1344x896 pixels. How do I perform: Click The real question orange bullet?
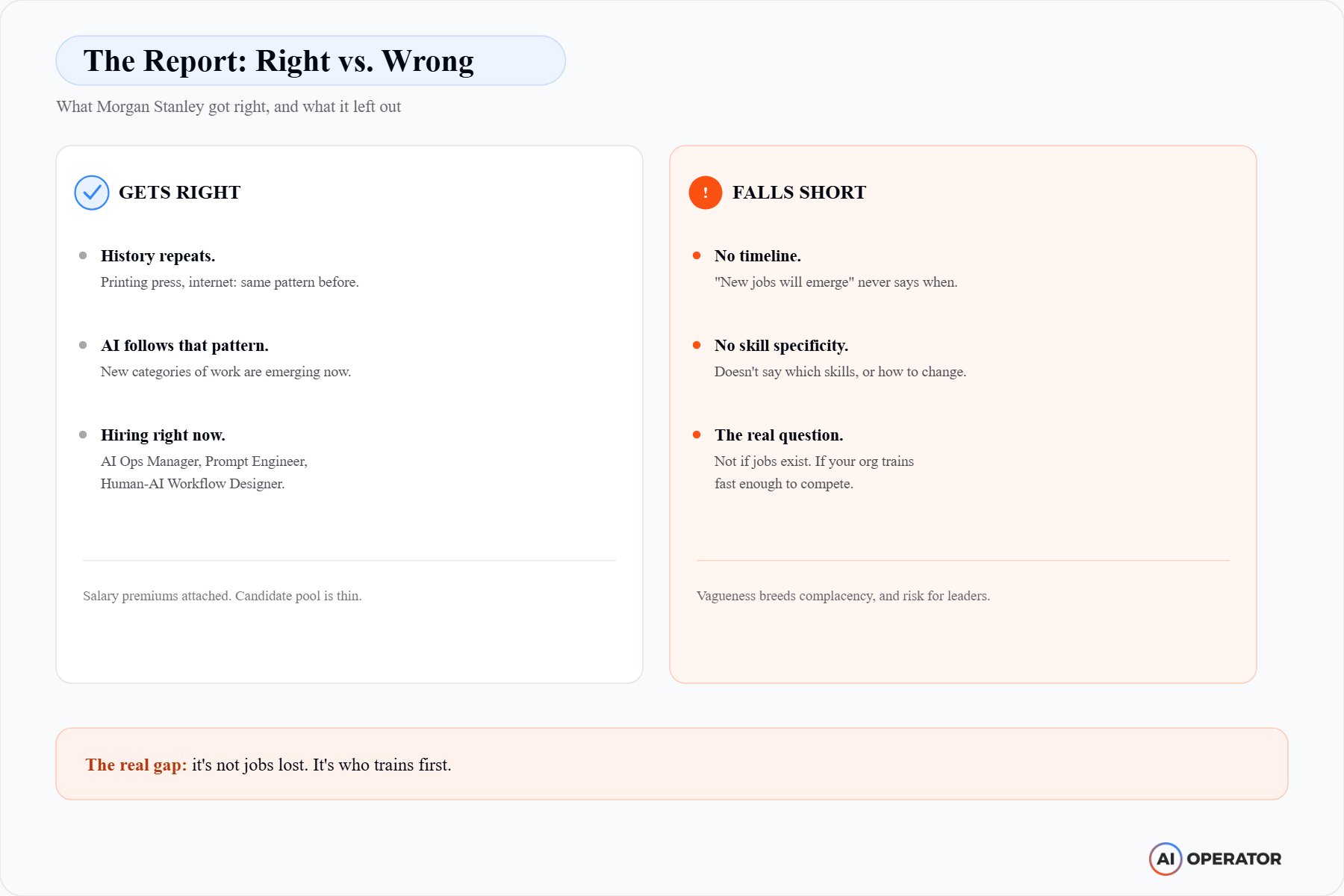(697, 435)
